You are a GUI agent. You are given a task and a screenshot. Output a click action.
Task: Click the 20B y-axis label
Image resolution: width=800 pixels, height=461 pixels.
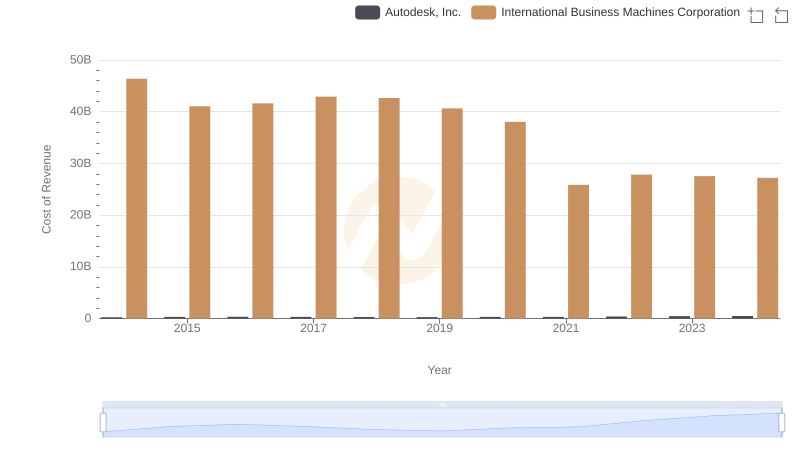pyautogui.click(x=81, y=215)
